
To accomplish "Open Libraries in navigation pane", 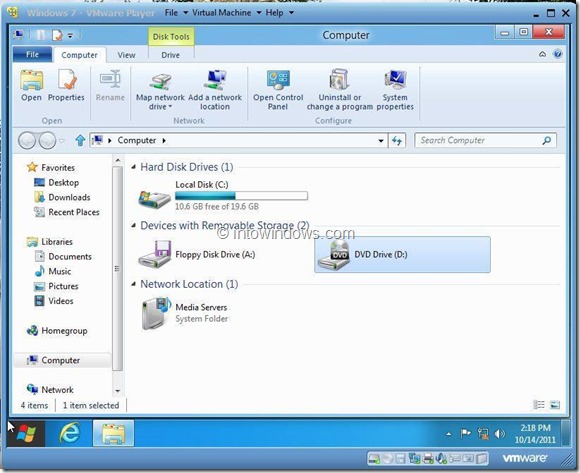I will point(50,242).
